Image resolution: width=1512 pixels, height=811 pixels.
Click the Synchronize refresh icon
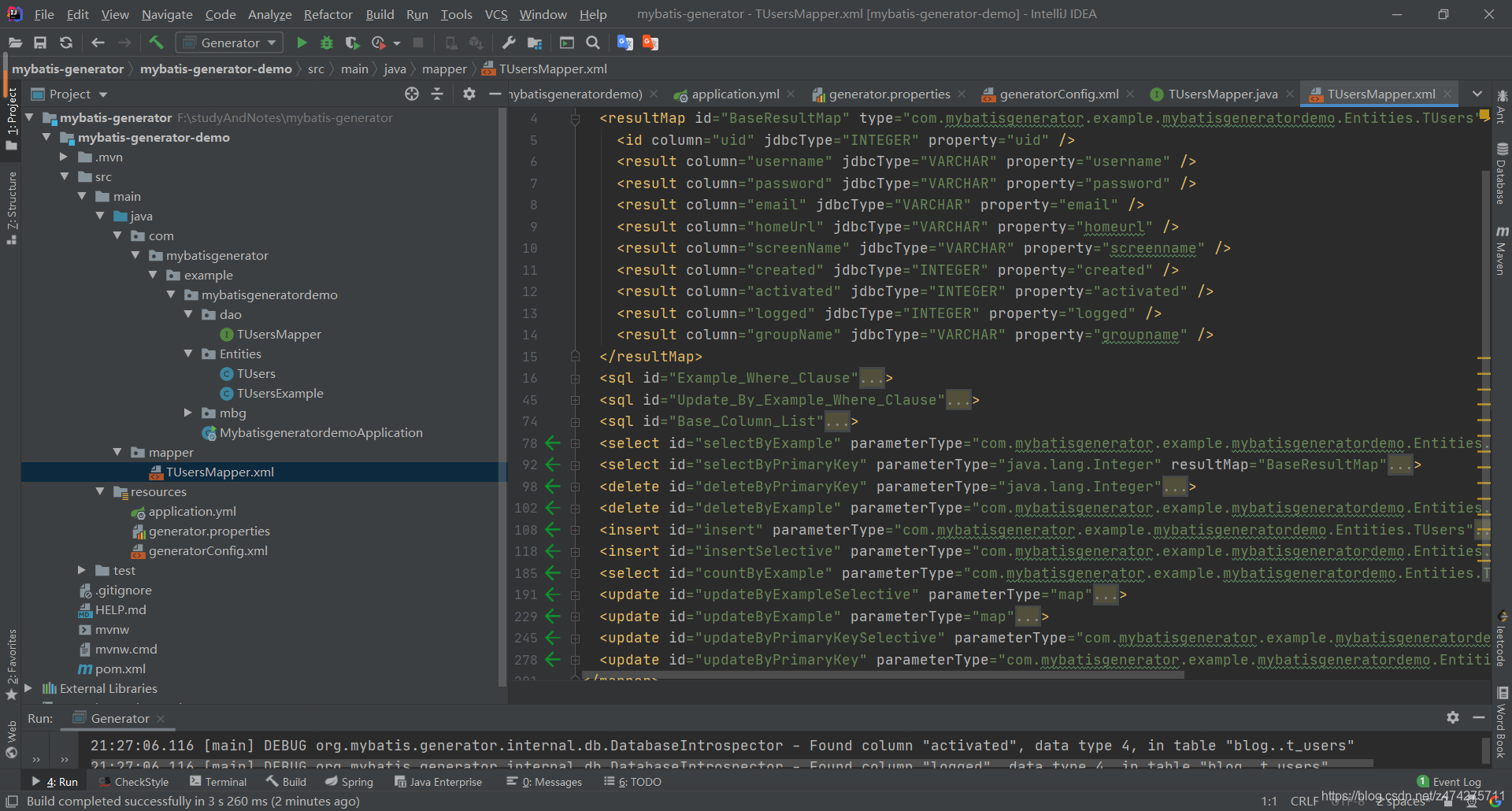click(x=66, y=43)
